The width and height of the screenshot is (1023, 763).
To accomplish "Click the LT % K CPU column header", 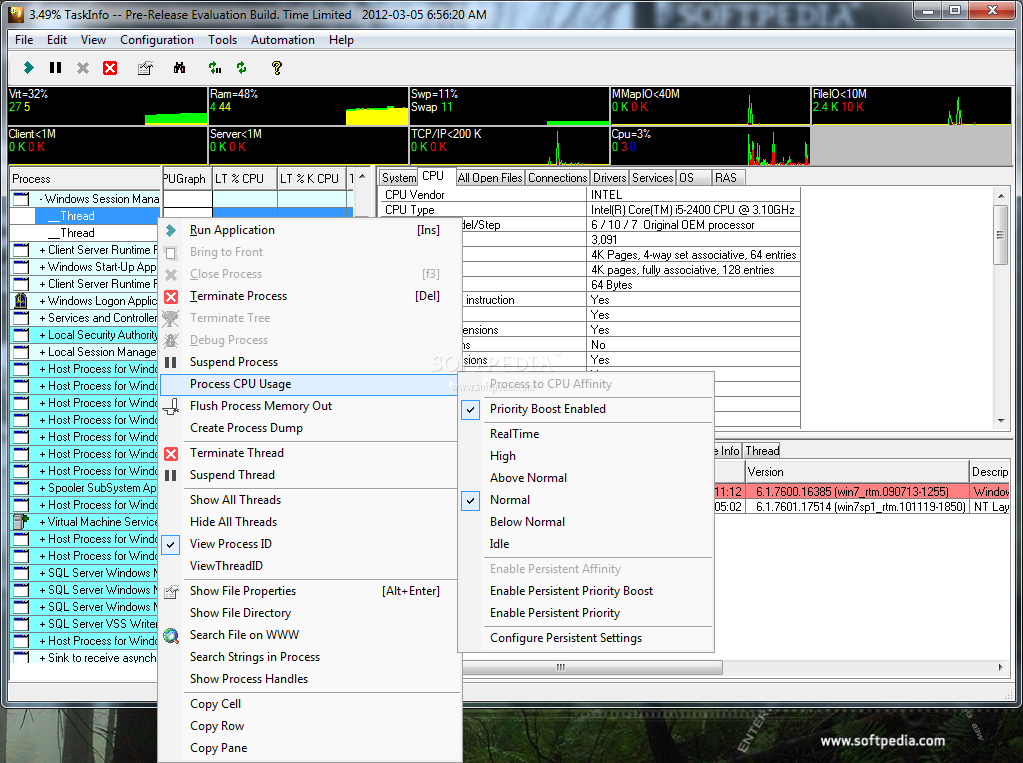I will 309,179.
